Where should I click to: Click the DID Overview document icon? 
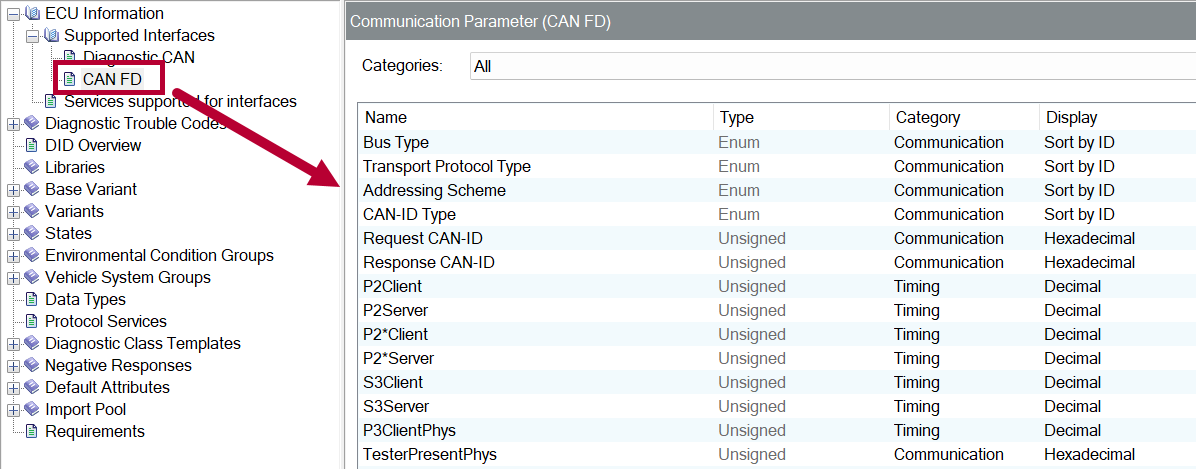coord(31,145)
